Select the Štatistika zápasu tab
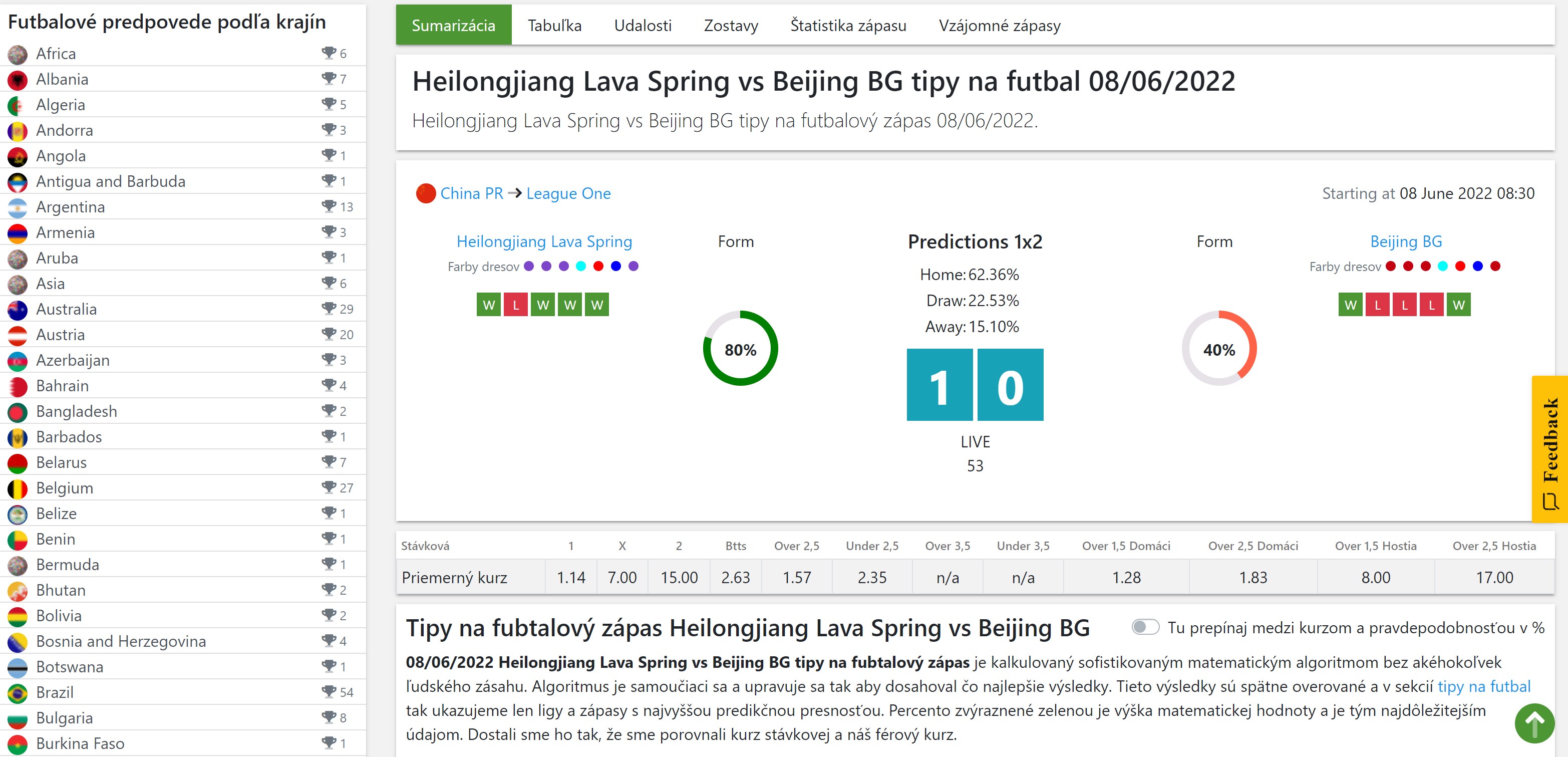The height and width of the screenshot is (757, 1568). tap(848, 26)
